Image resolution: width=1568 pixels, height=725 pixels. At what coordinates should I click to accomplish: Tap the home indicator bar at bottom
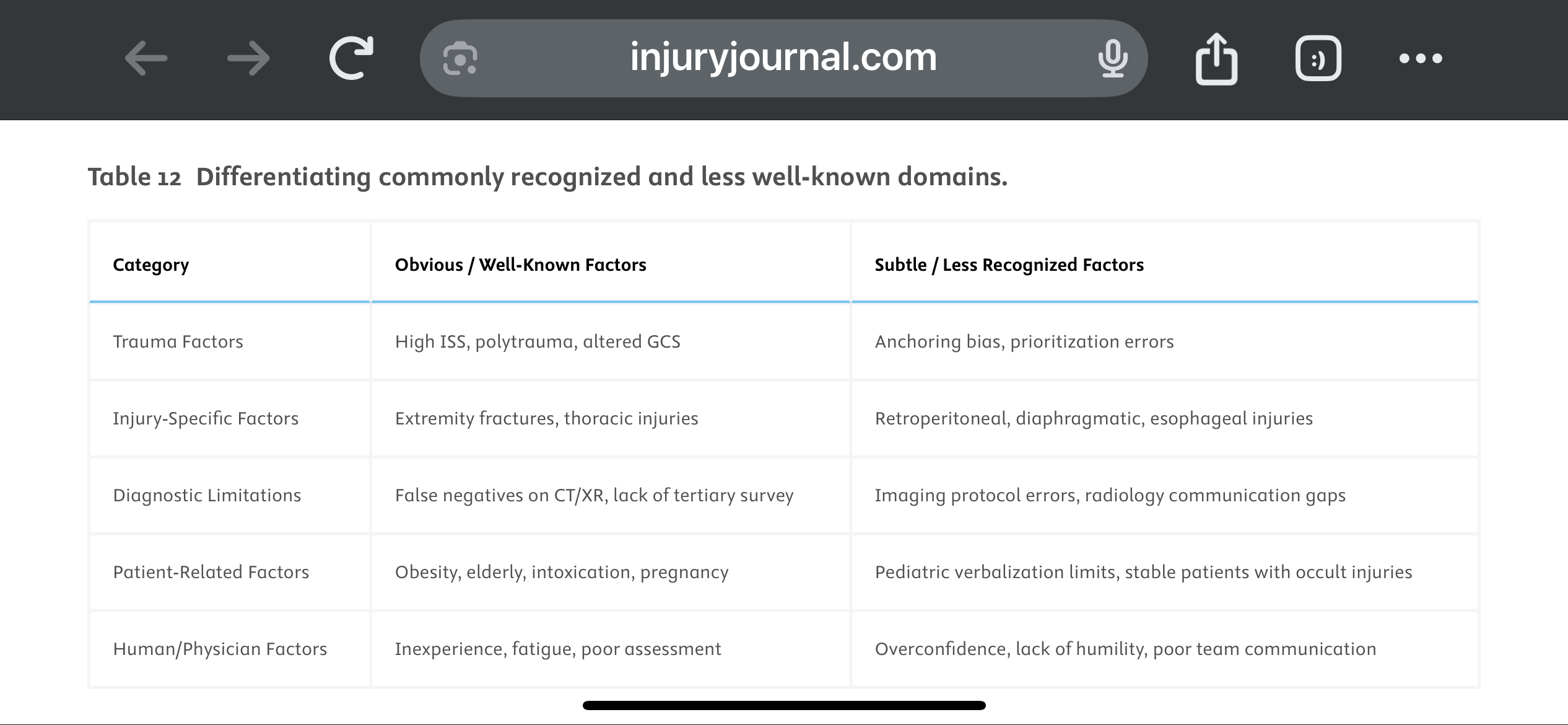pyautogui.click(x=784, y=705)
